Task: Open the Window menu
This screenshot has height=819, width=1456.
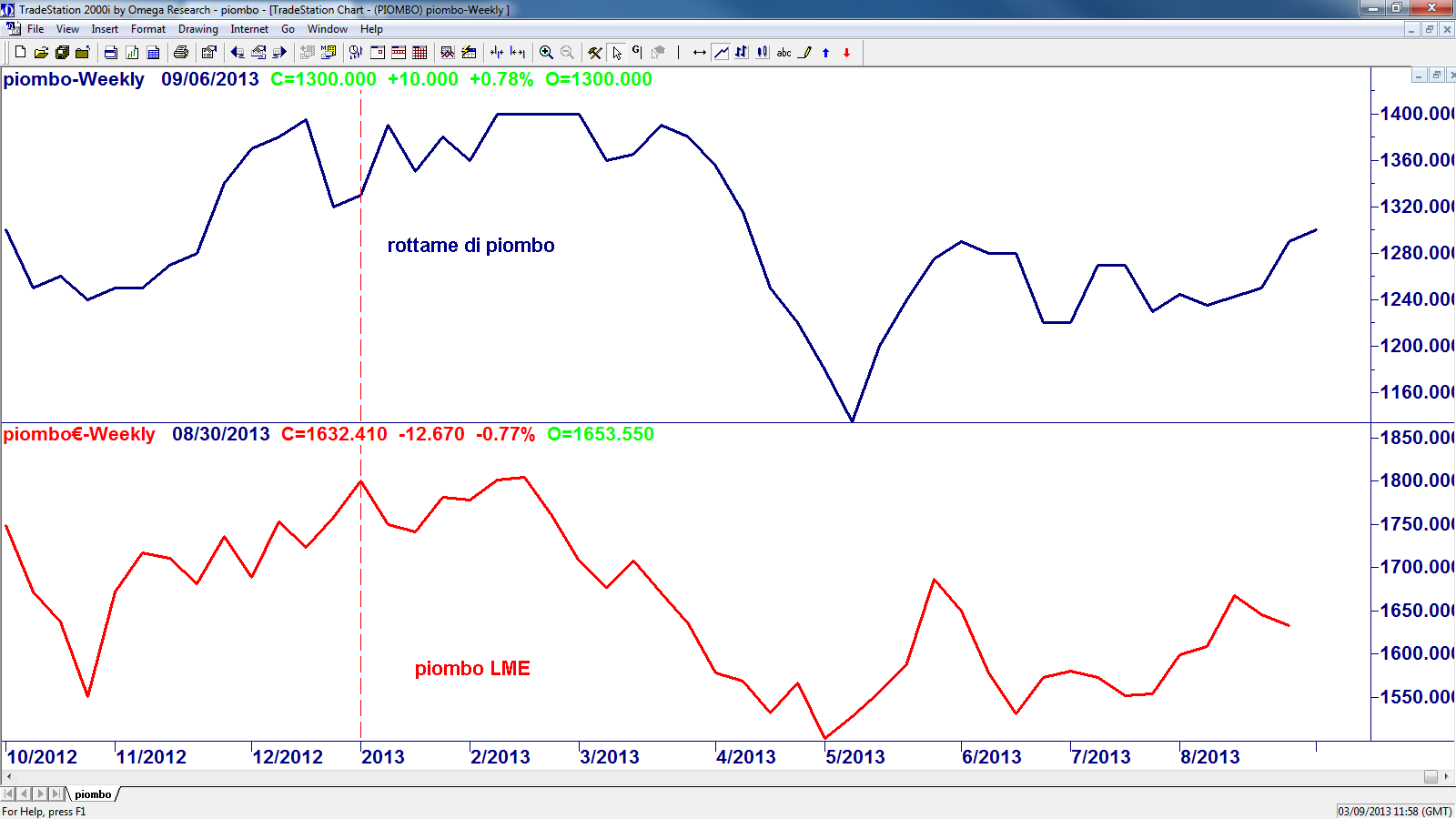Action: [x=328, y=29]
